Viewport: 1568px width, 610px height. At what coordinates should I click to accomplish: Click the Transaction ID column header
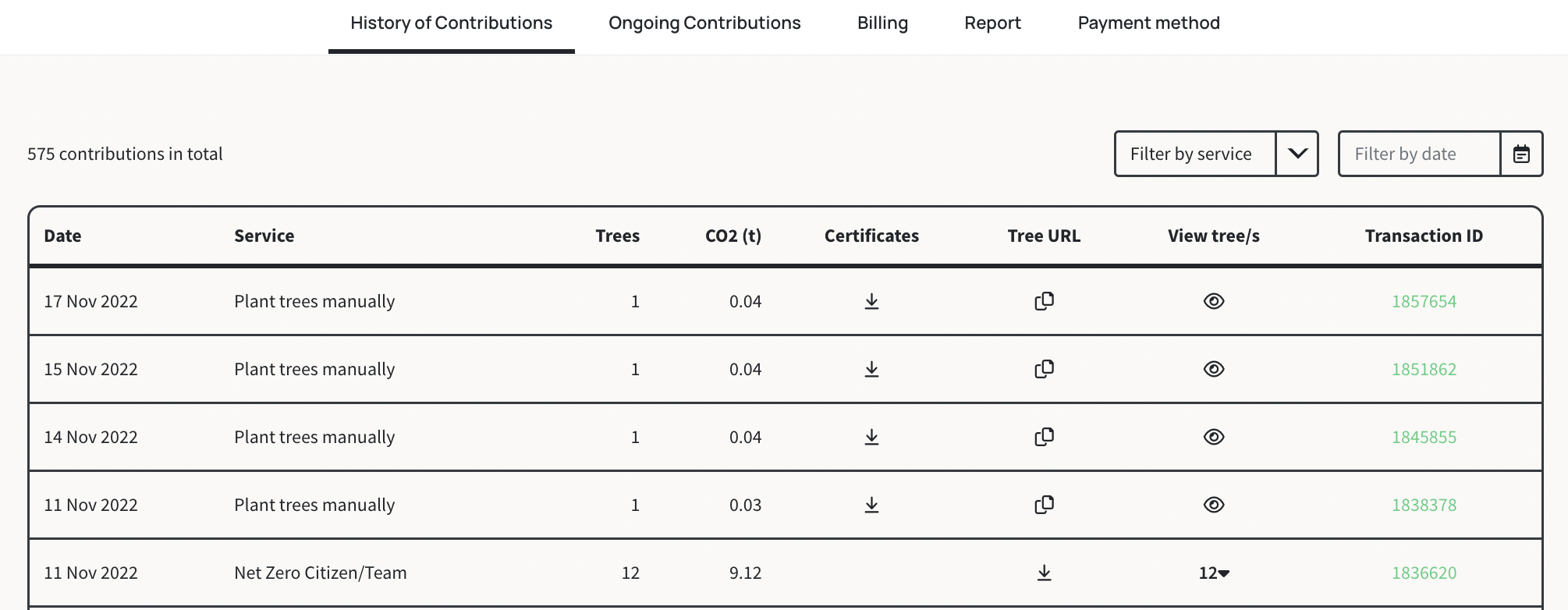pos(1424,236)
